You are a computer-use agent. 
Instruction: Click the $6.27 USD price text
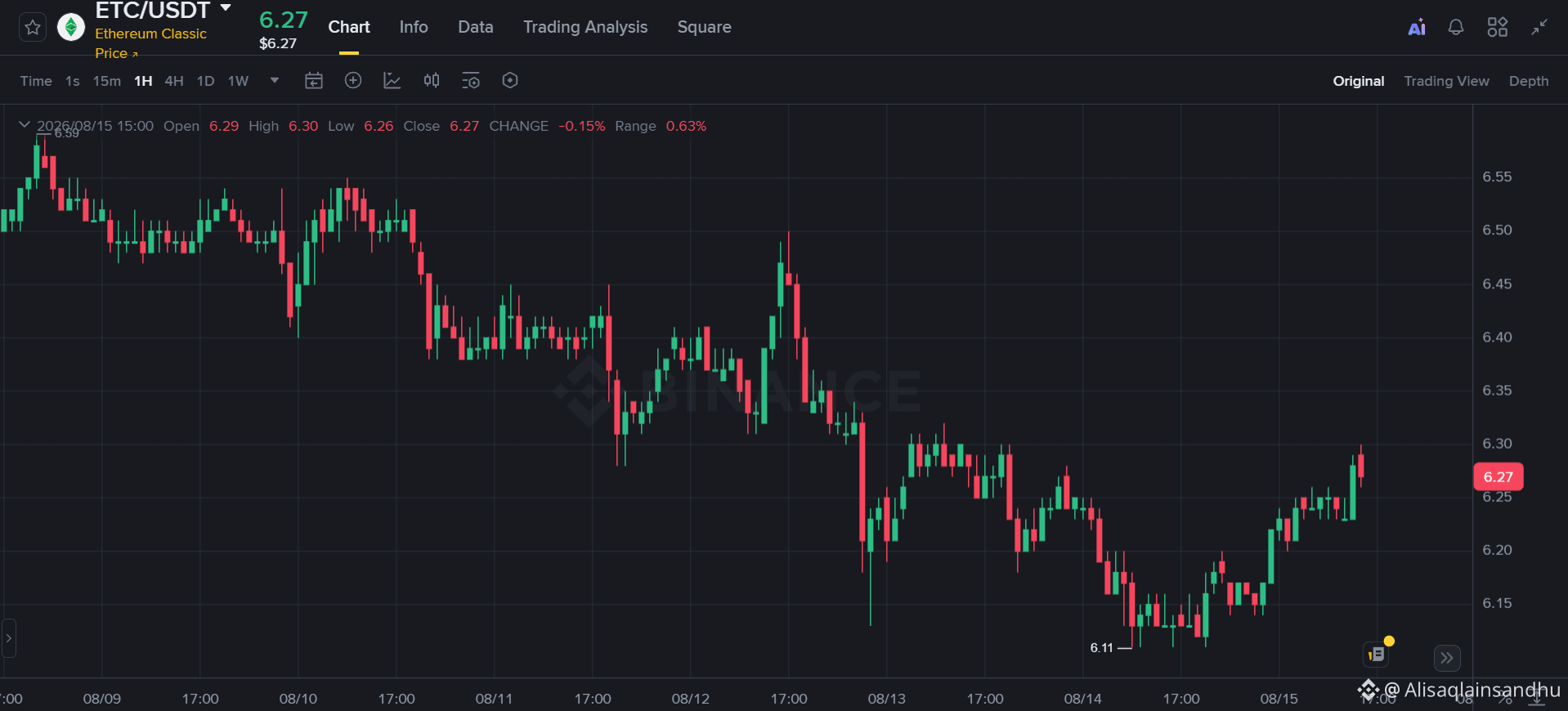coord(278,43)
